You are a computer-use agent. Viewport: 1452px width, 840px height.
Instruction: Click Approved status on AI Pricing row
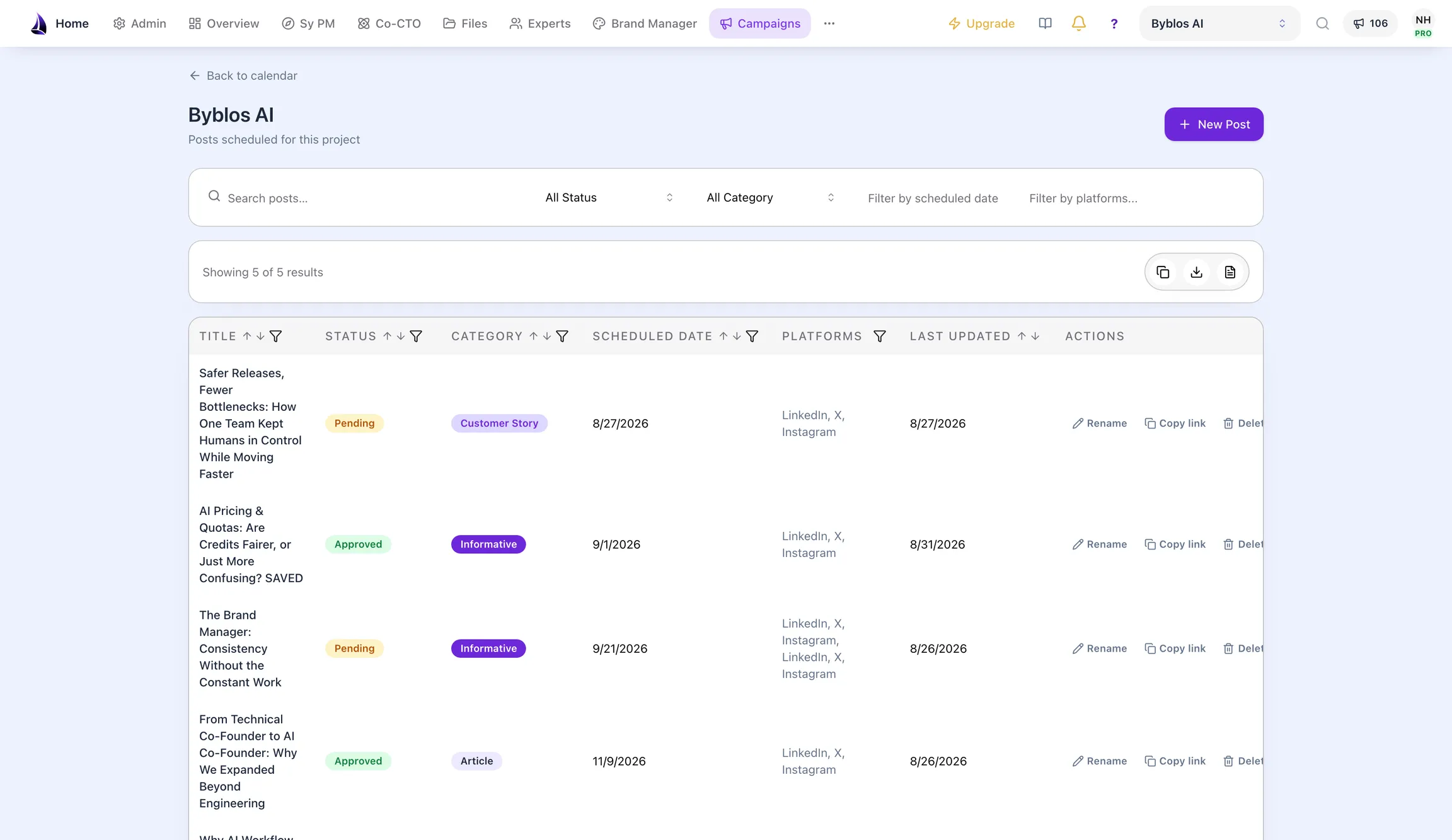tap(358, 544)
